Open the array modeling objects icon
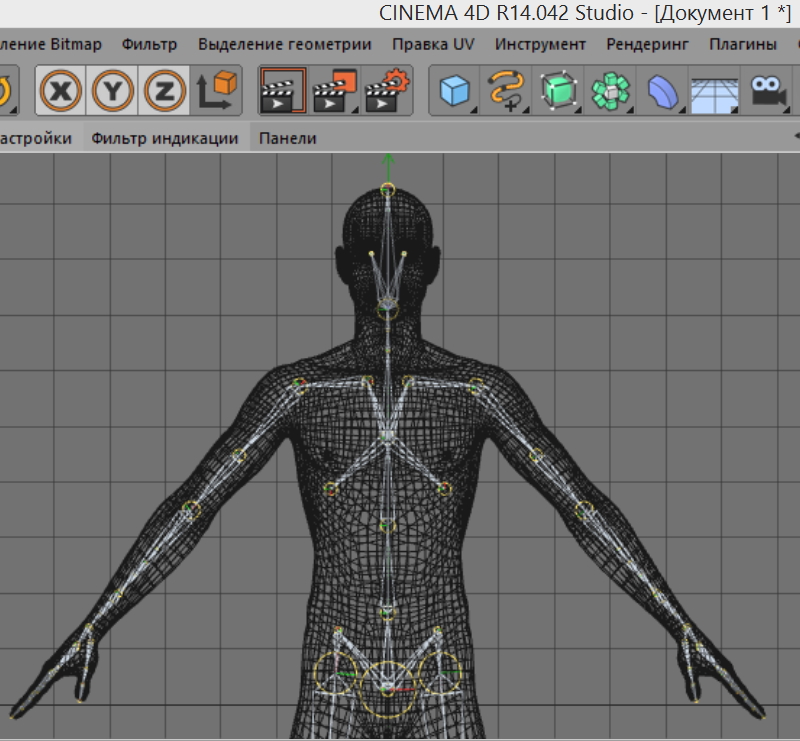 (611, 91)
